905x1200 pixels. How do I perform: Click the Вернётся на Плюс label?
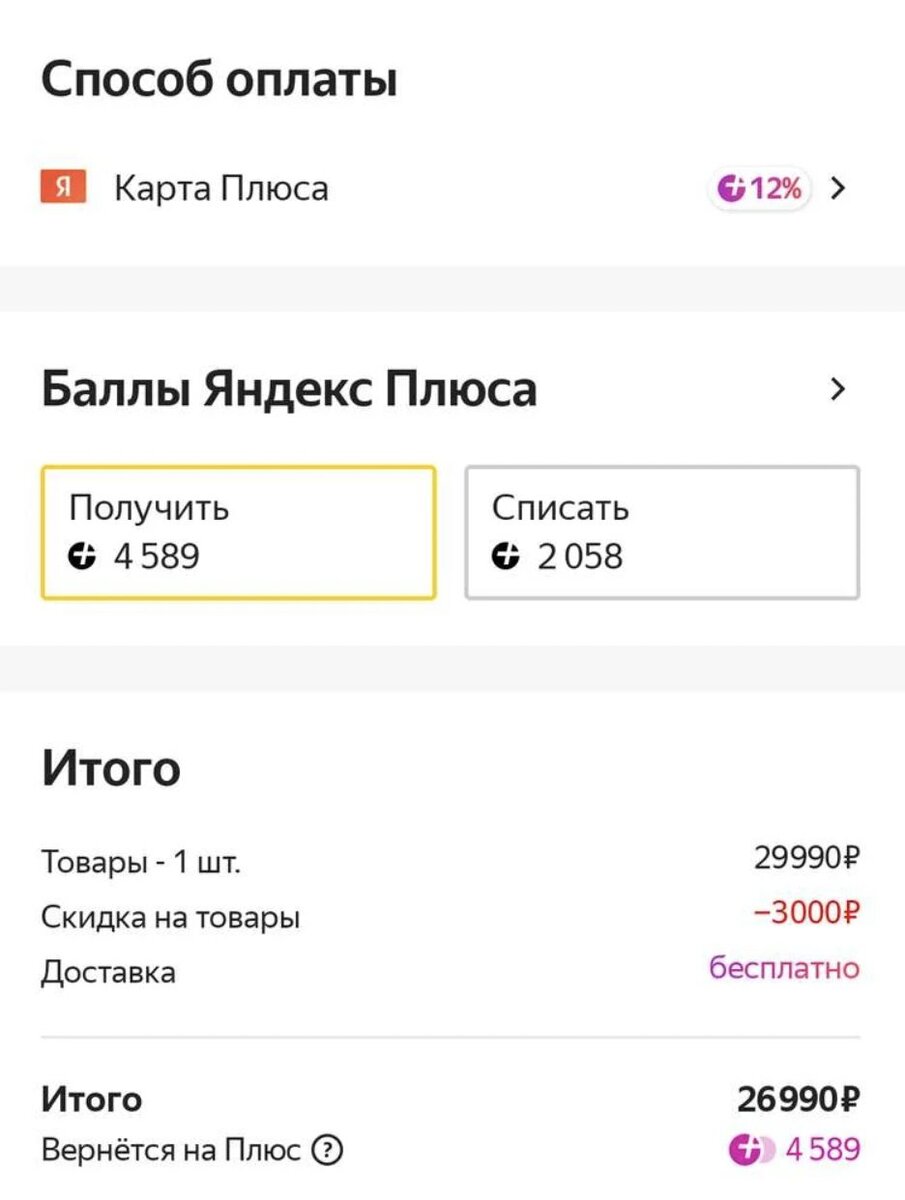pos(171,1151)
